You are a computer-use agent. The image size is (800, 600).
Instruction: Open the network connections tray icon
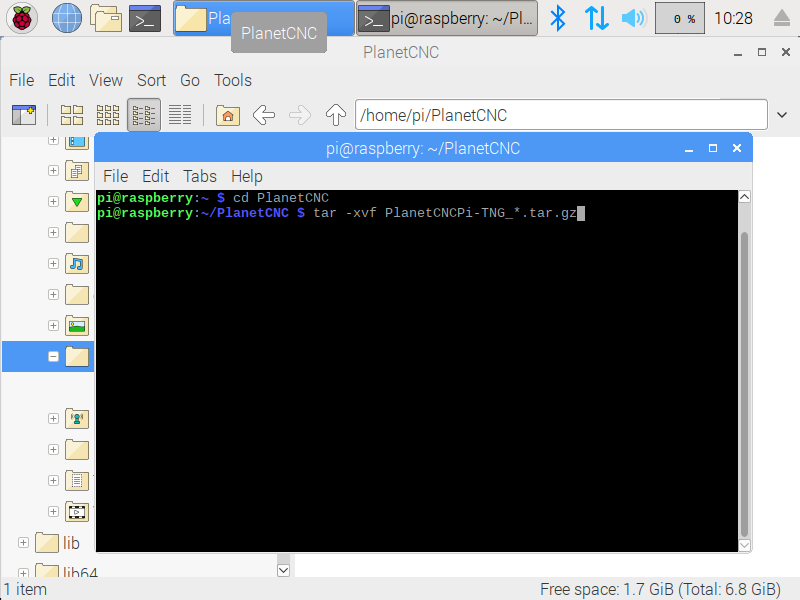coord(596,18)
